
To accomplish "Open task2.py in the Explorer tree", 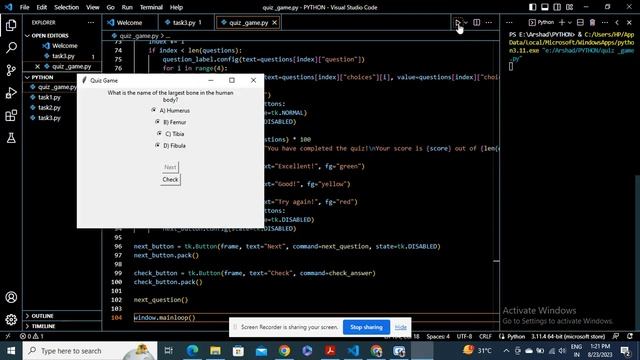I will coord(49,107).
